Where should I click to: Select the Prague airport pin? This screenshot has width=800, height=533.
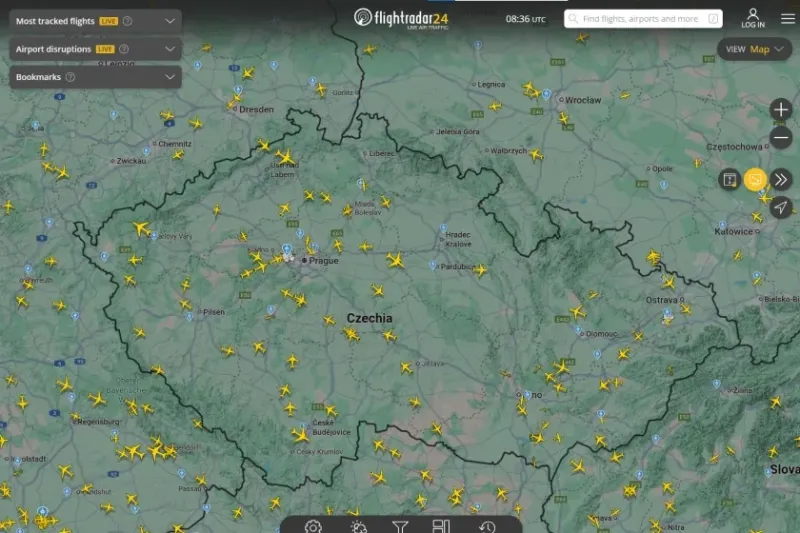(x=287, y=249)
